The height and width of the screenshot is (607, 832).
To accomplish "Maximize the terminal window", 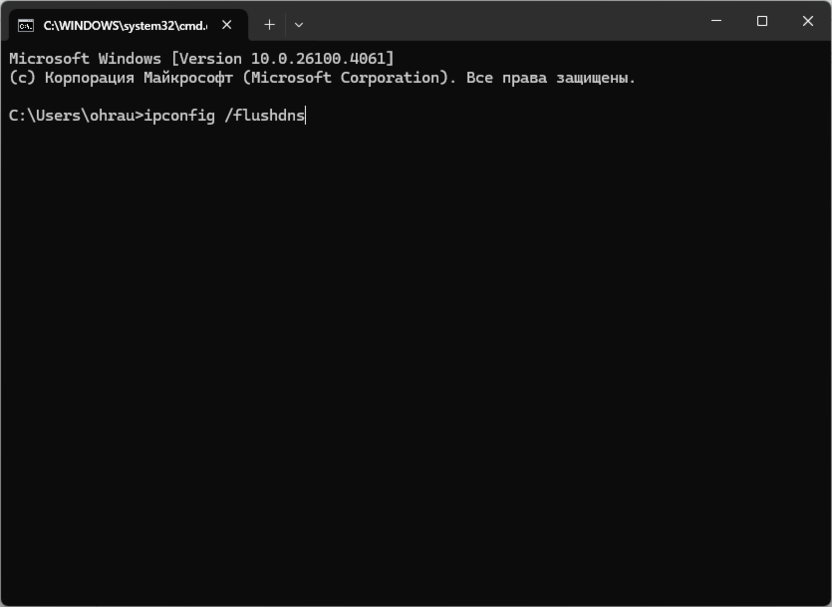I will click(762, 21).
